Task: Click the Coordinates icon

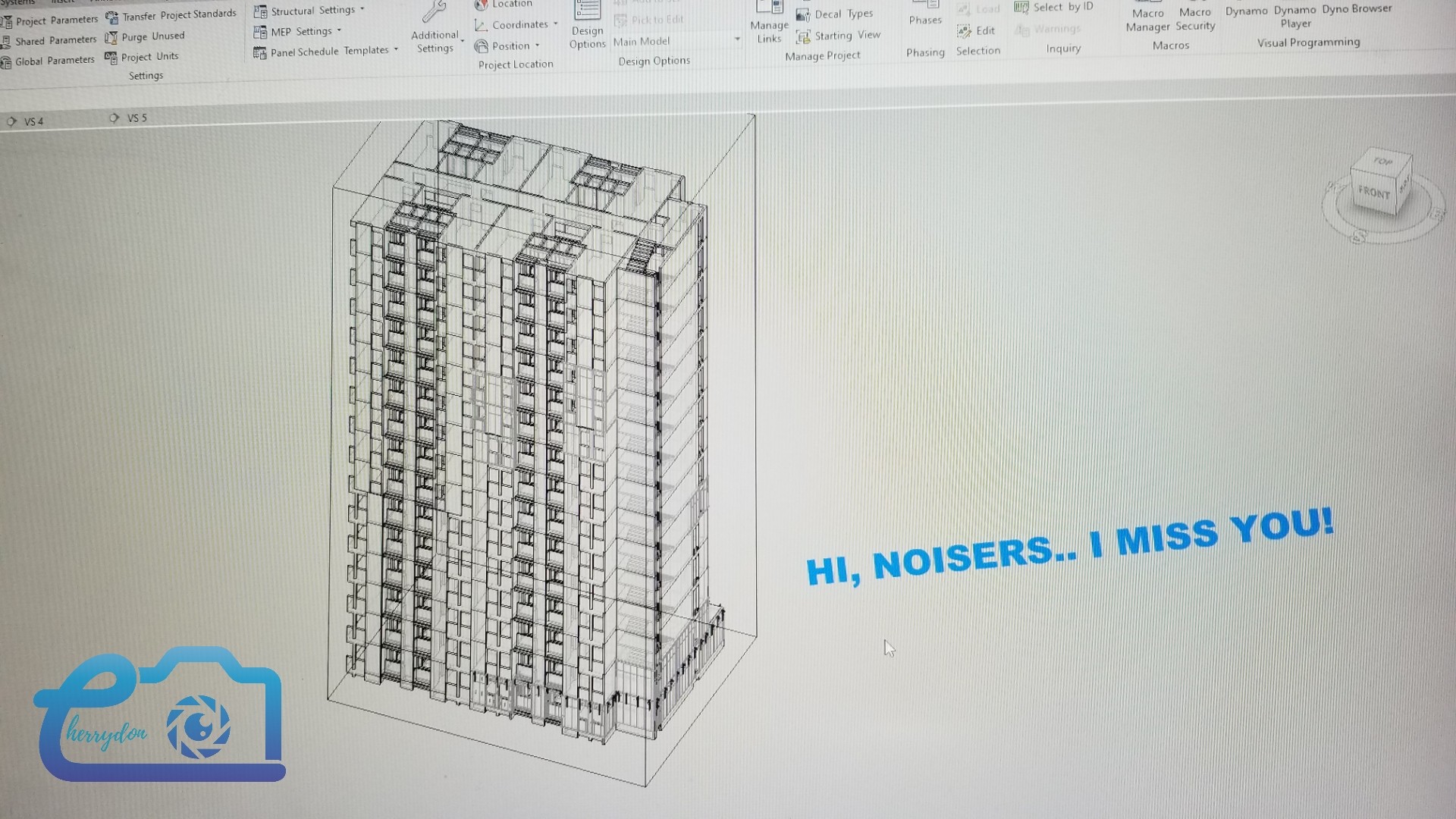Action: pos(481,26)
